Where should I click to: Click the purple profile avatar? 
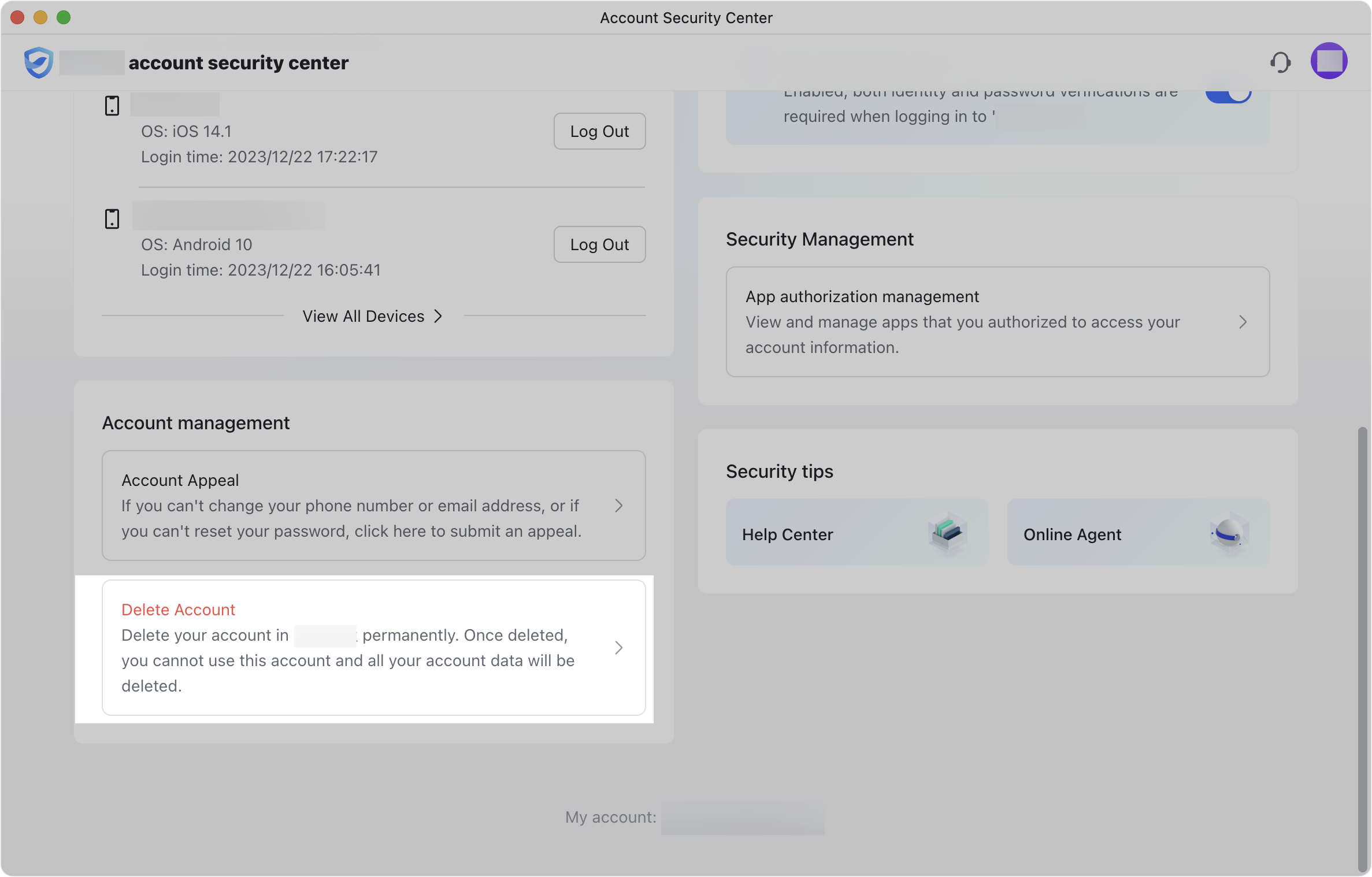pos(1329,61)
